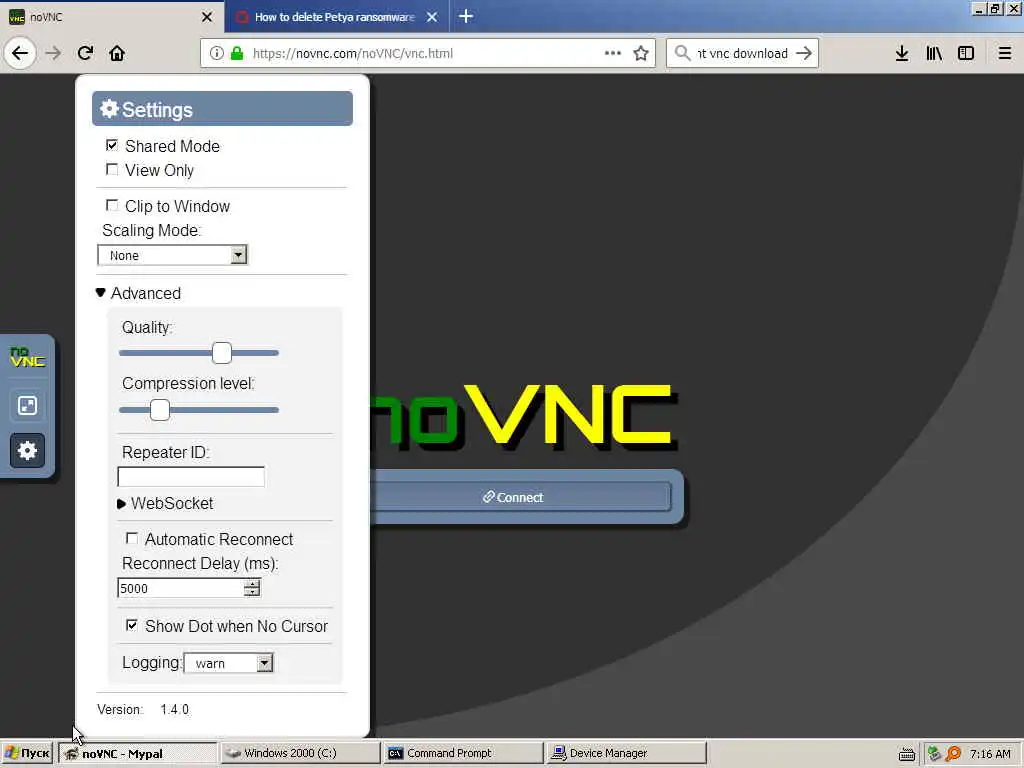1024x768 pixels.
Task: Collapse the Advanced section
Action: tap(138, 293)
